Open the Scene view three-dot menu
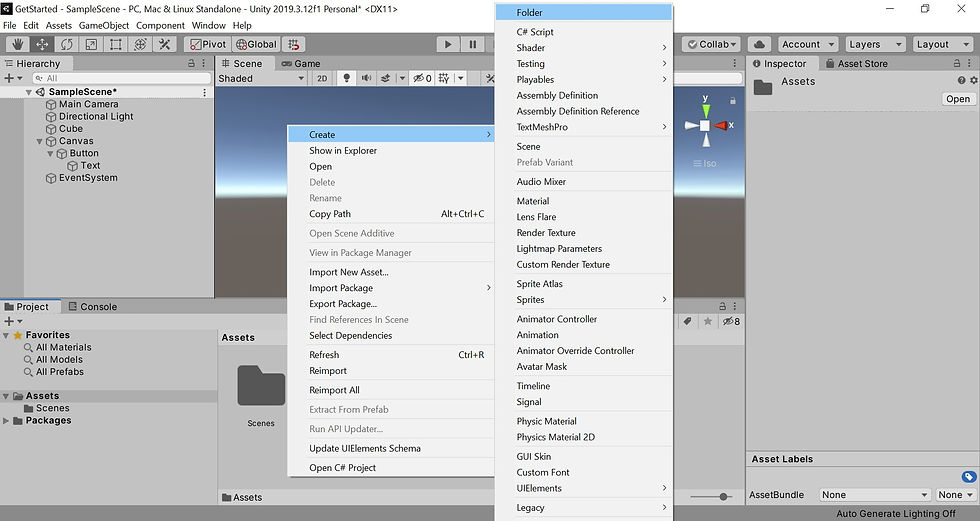The width and height of the screenshot is (980, 521). [x=734, y=63]
